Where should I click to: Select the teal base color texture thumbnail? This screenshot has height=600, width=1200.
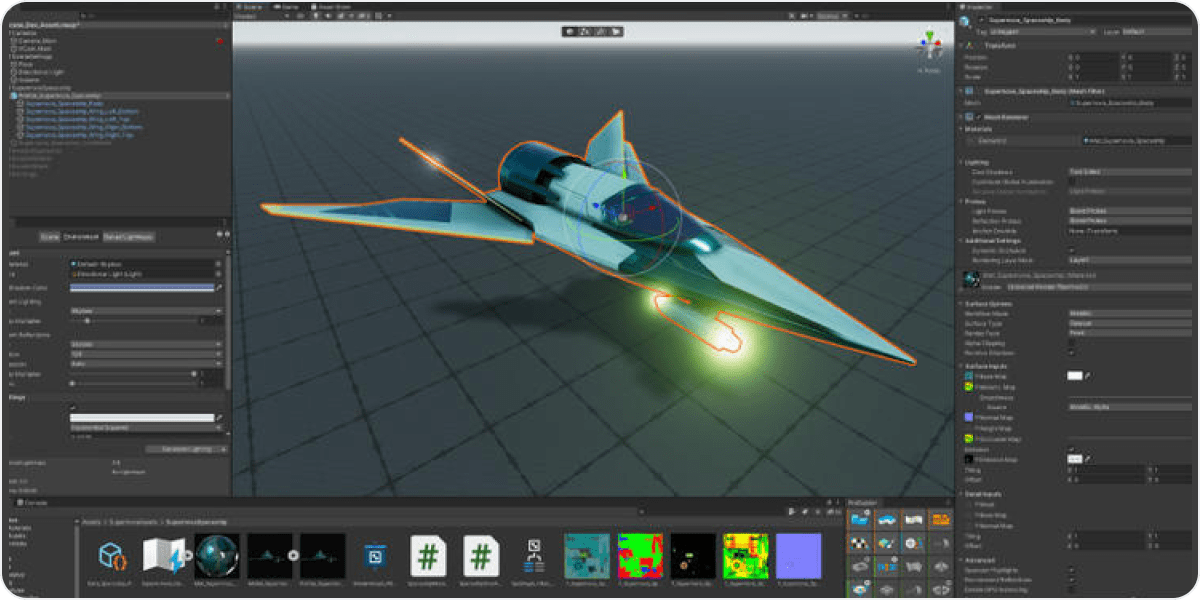point(587,555)
